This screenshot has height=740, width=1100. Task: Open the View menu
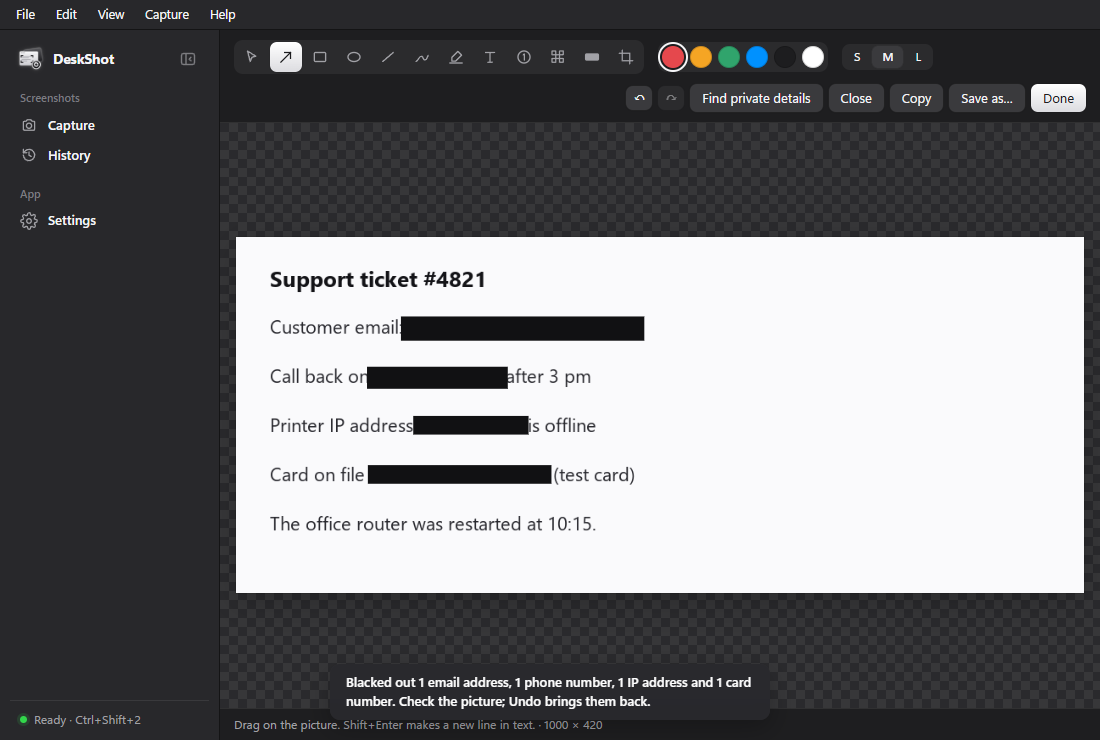coord(111,15)
